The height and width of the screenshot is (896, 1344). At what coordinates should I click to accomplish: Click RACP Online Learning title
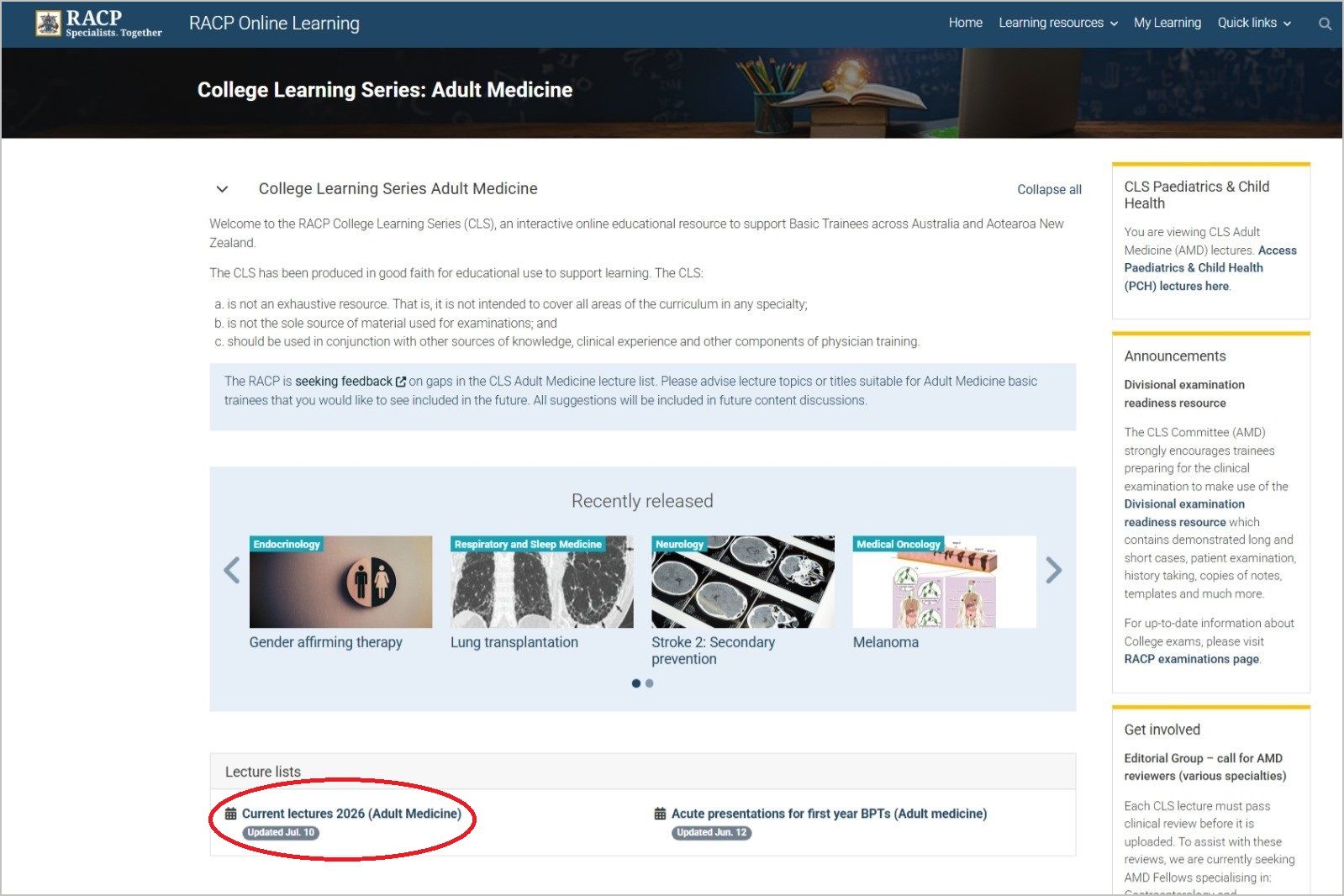[274, 24]
